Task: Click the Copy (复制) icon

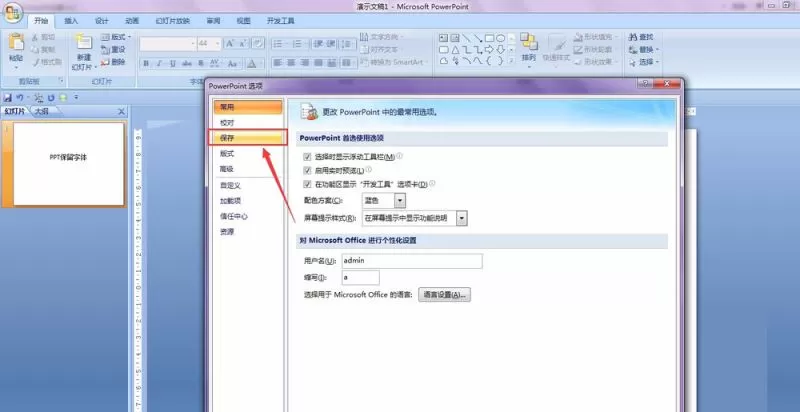Action: pyautogui.click(x=35, y=49)
